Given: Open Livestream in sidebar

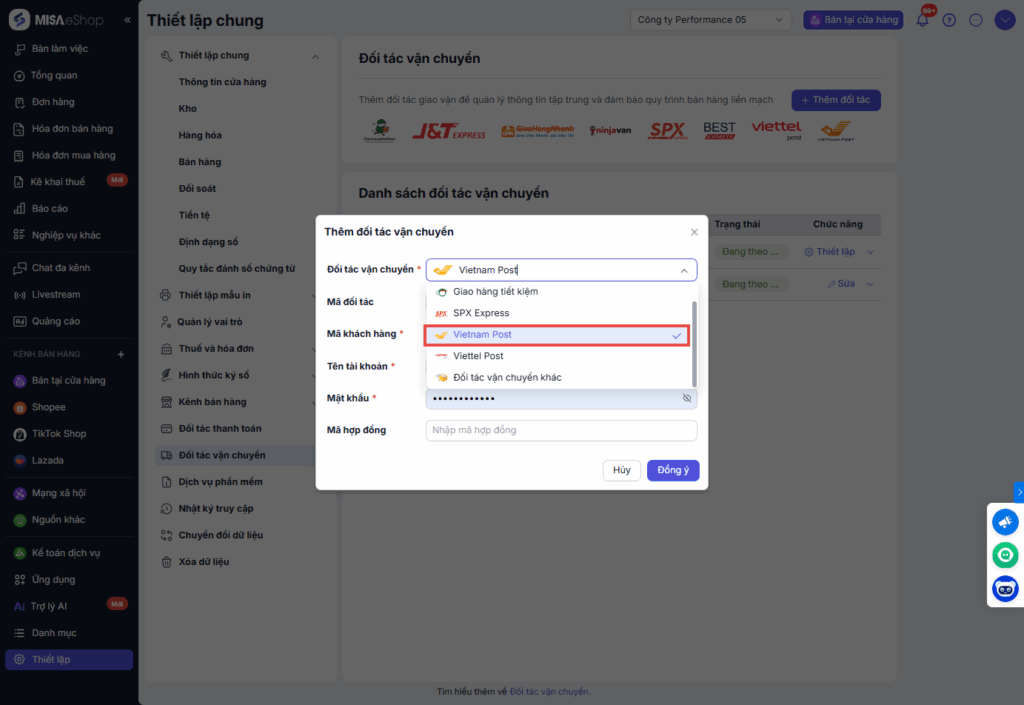Looking at the screenshot, I should (x=56, y=294).
